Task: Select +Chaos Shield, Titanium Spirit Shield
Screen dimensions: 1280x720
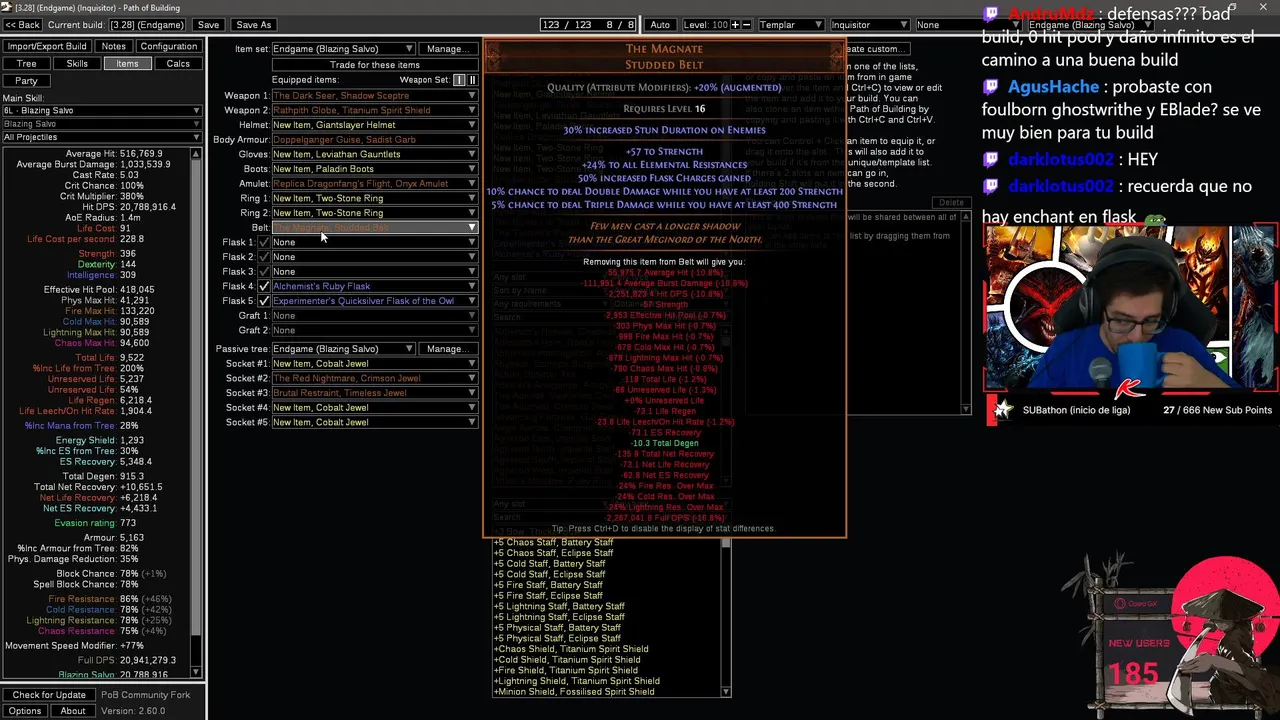Action: coord(571,650)
